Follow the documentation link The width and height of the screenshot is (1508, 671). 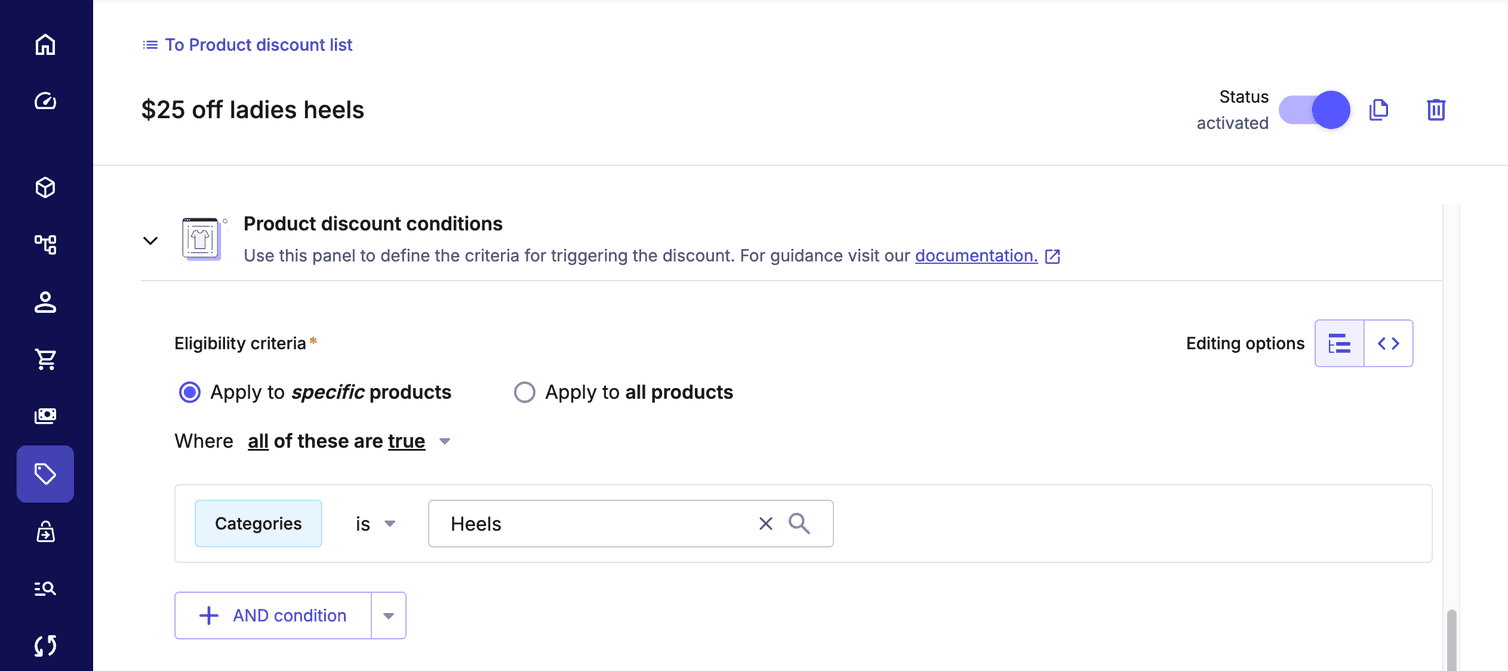tap(977, 255)
